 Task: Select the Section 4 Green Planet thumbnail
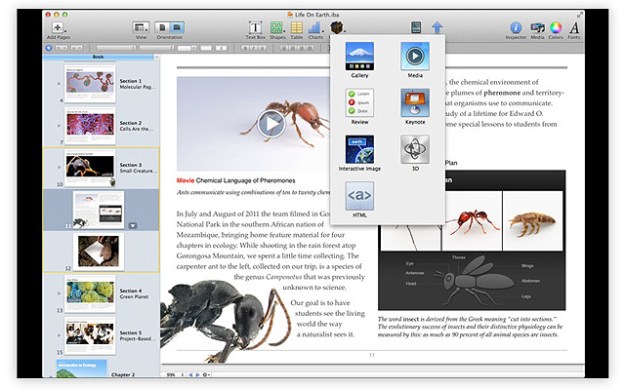pyautogui.click(x=90, y=293)
